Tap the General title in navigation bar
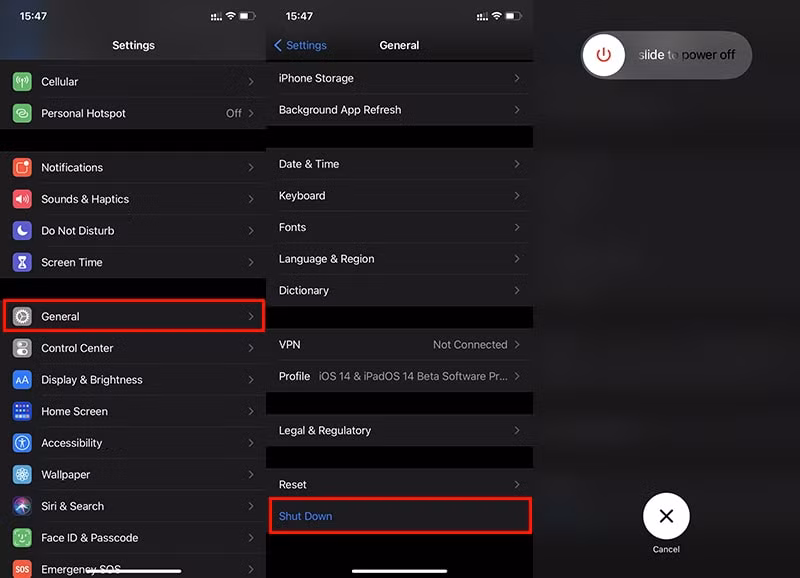800x578 pixels. tap(399, 45)
